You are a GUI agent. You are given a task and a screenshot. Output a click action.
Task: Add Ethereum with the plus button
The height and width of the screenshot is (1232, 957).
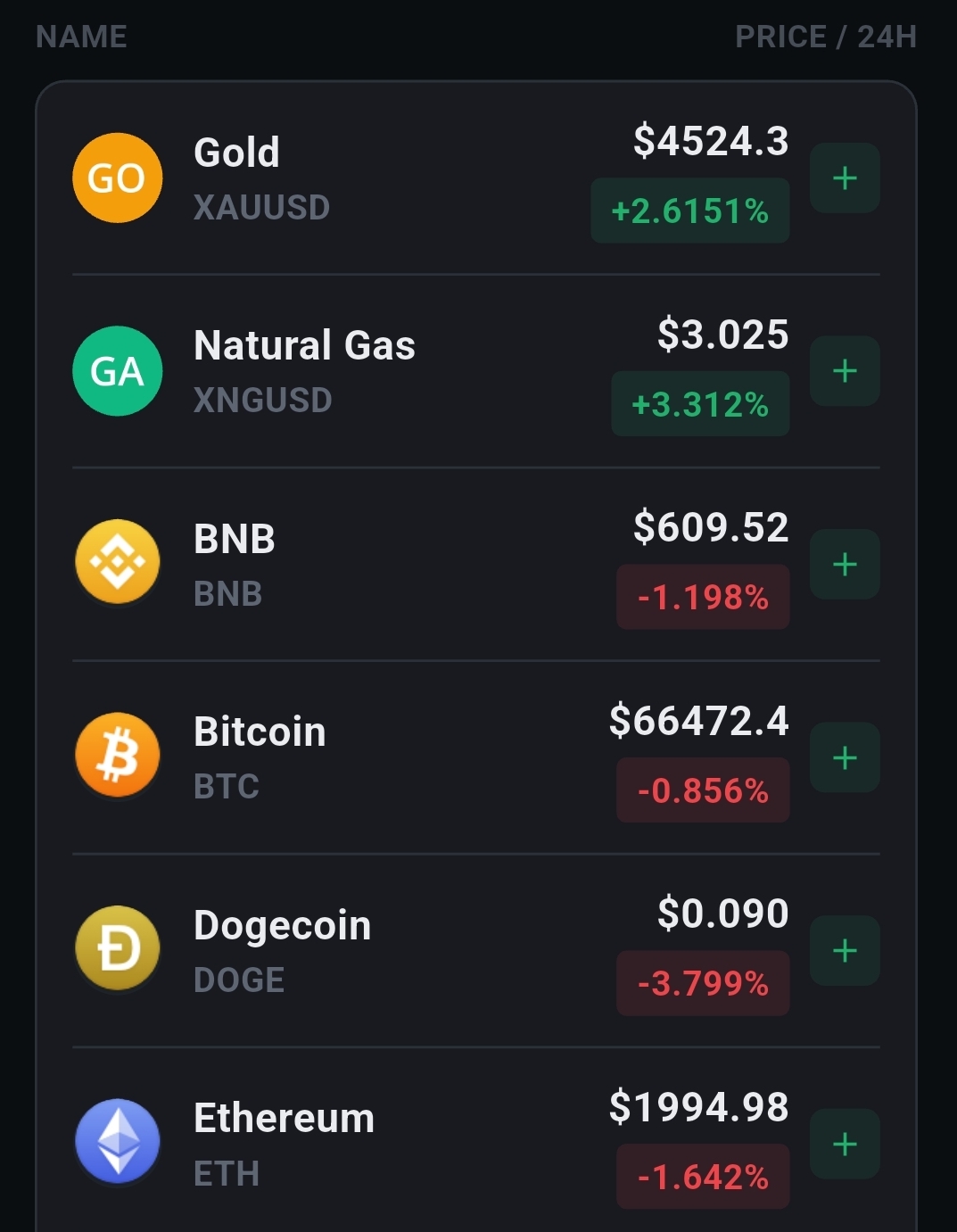[844, 1144]
